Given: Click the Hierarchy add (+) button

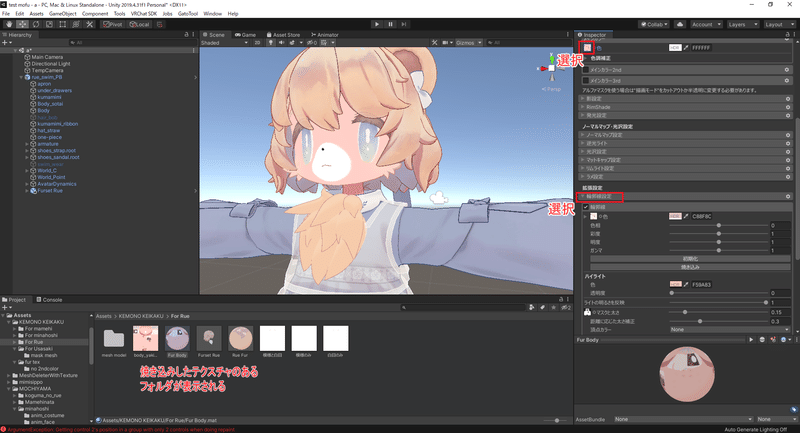Looking at the screenshot, I should coord(5,43).
